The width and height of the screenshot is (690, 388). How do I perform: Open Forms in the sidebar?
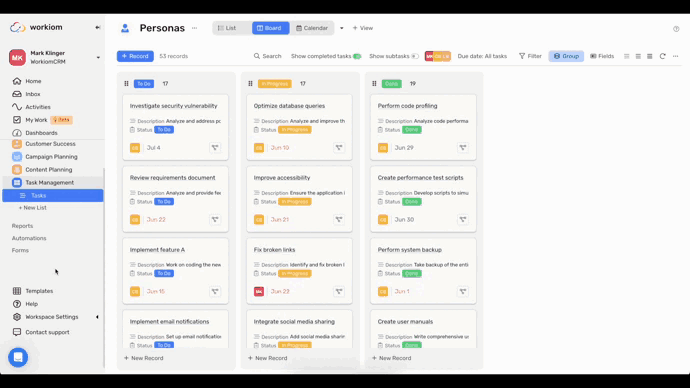[x=20, y=250]
